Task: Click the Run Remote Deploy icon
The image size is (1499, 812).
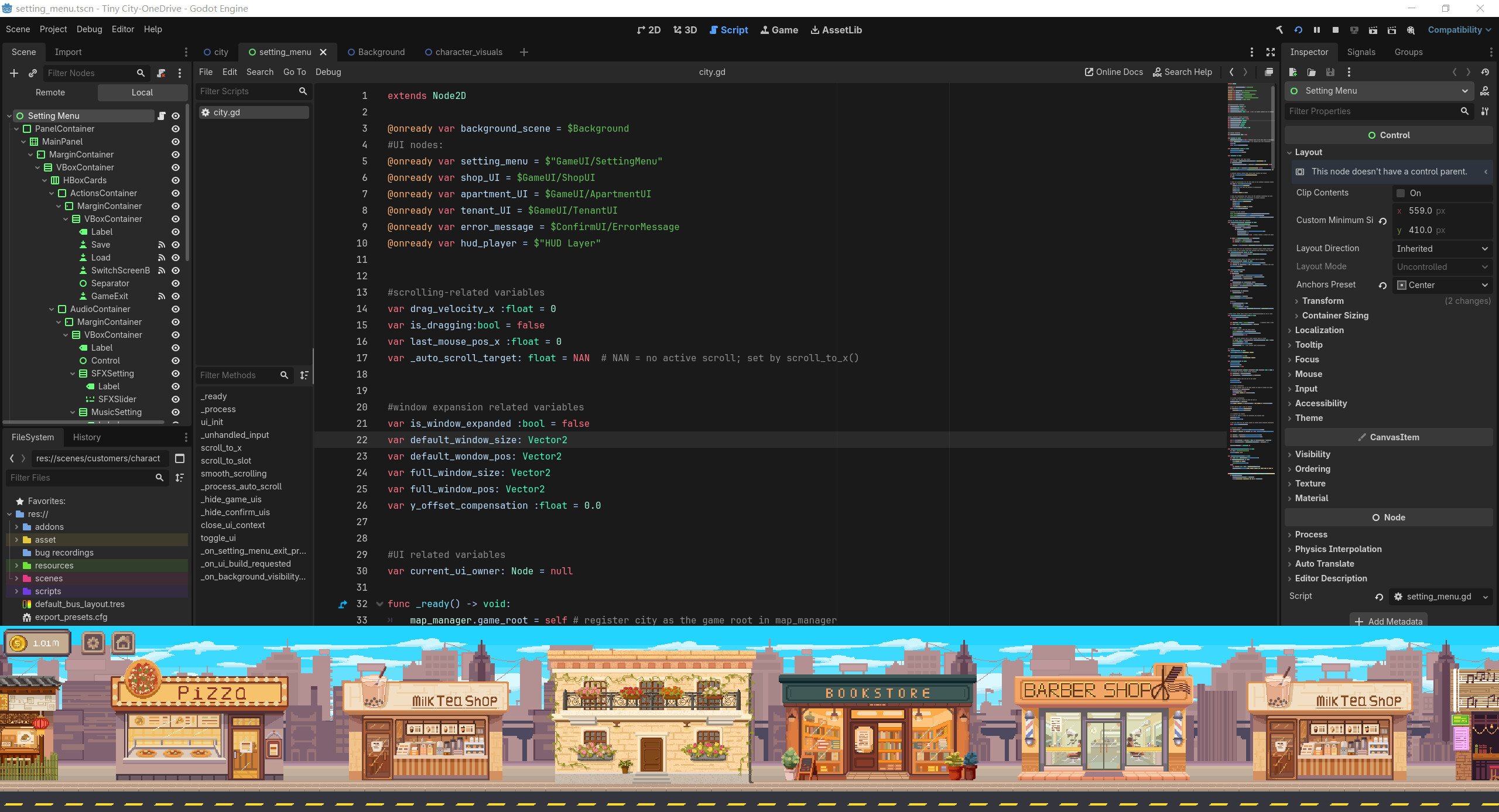Action: point(1354,30)
